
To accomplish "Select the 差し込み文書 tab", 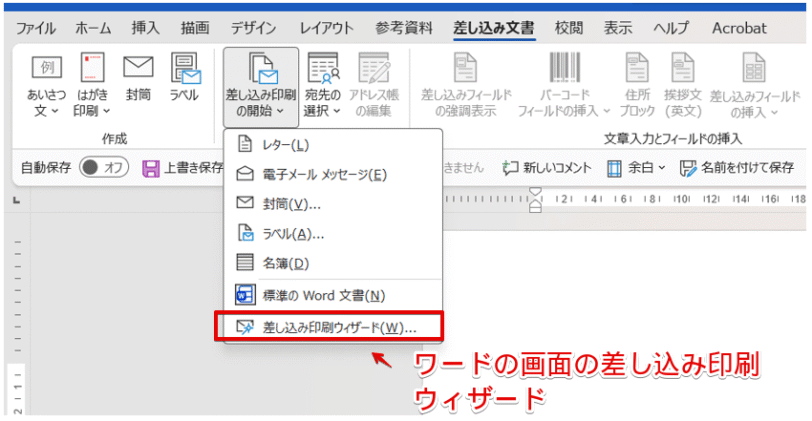I will click(494, 28).
